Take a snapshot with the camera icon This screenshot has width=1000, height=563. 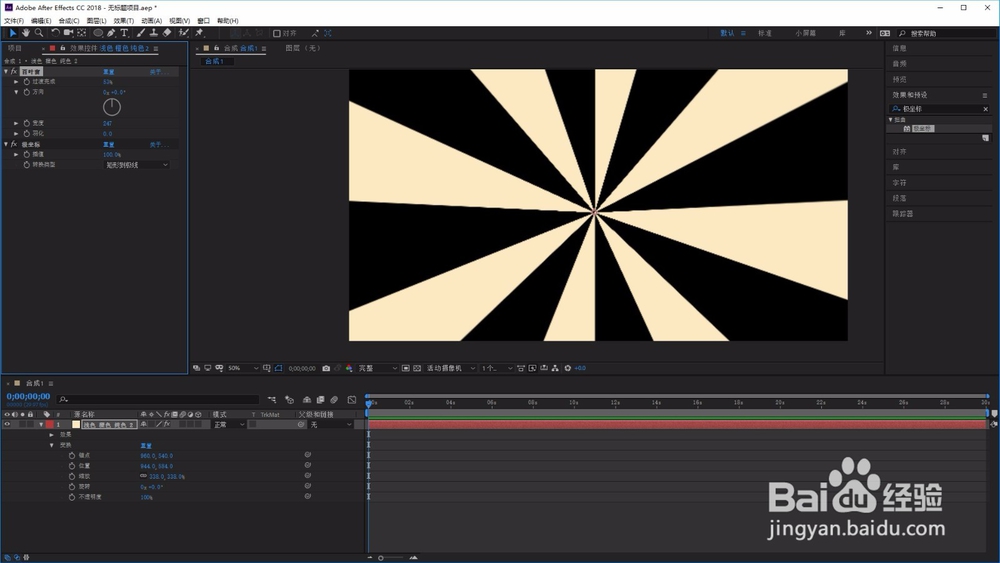pyautogui.click(x=326, y=368)
